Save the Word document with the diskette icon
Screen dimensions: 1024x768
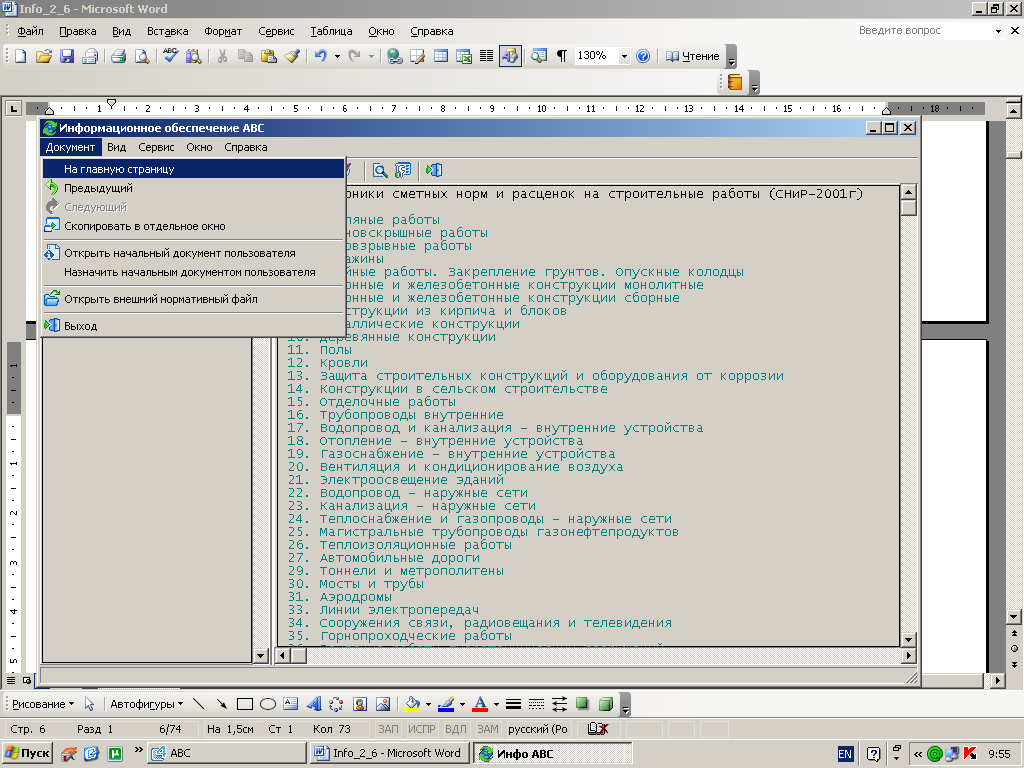(x=67, y=56)
